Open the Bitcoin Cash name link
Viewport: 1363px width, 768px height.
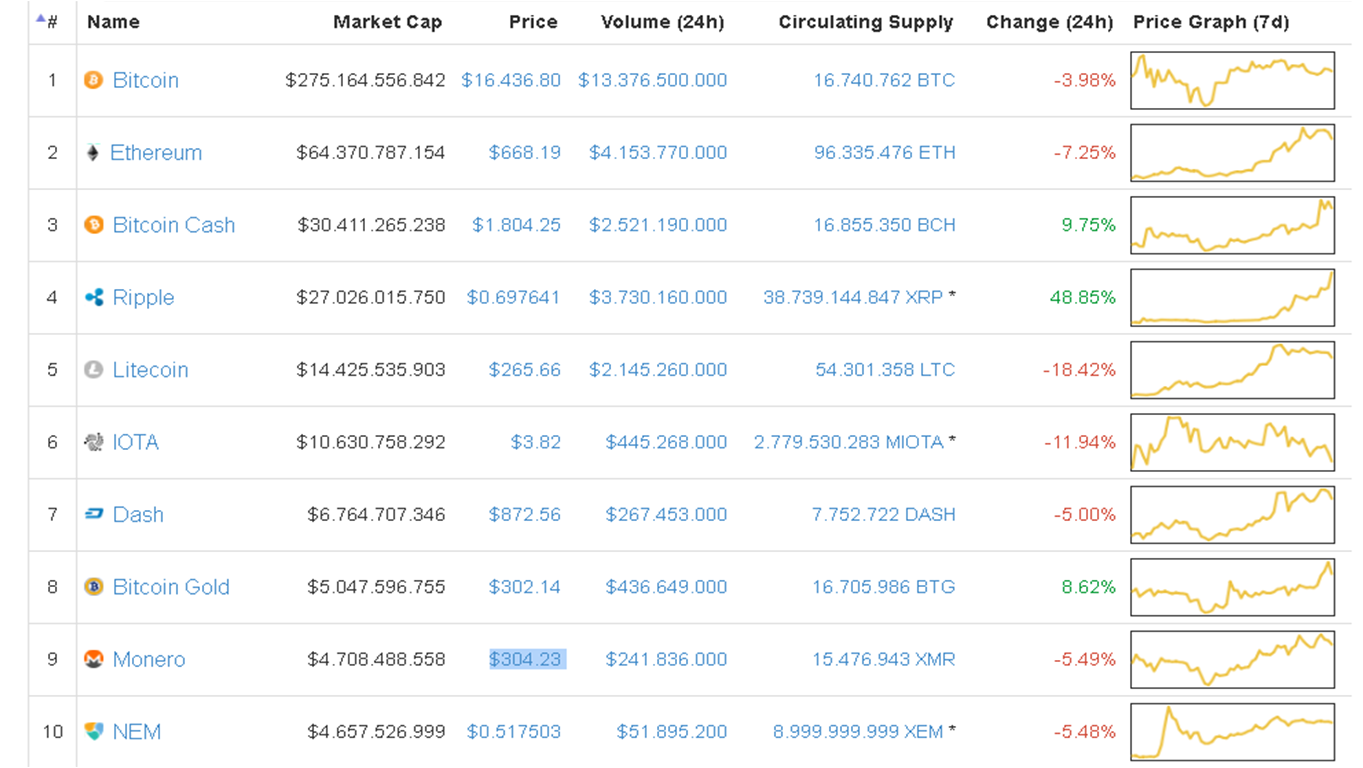[x=174, y=225]
